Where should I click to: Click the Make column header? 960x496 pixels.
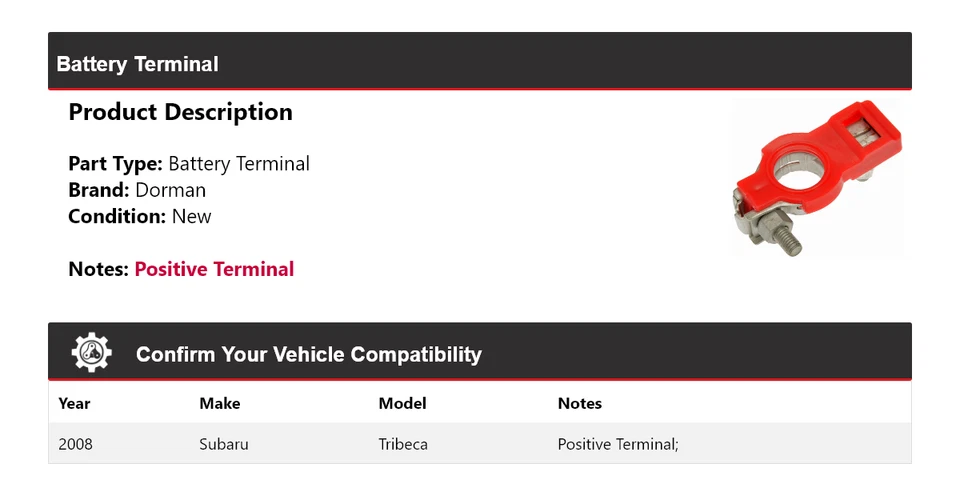coord(219,403)
